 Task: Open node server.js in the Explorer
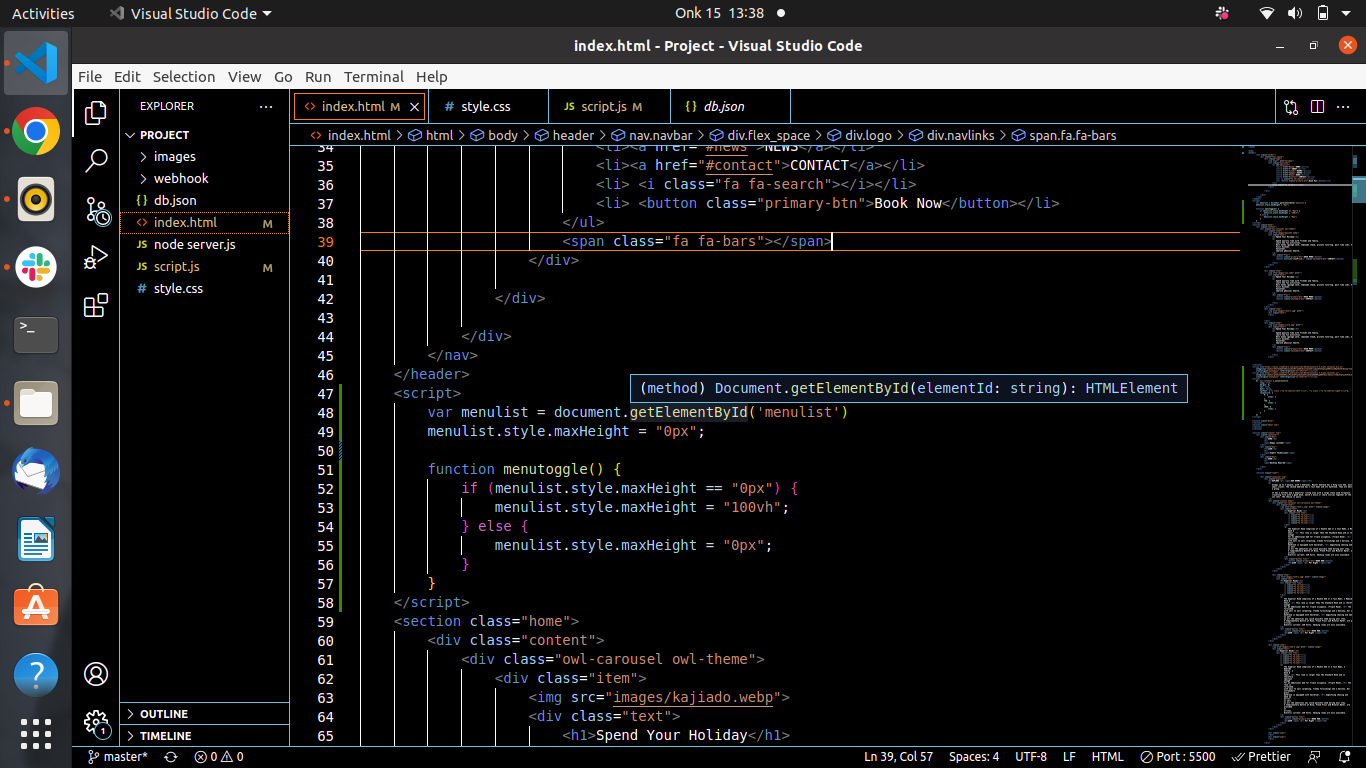click(205, 245)
